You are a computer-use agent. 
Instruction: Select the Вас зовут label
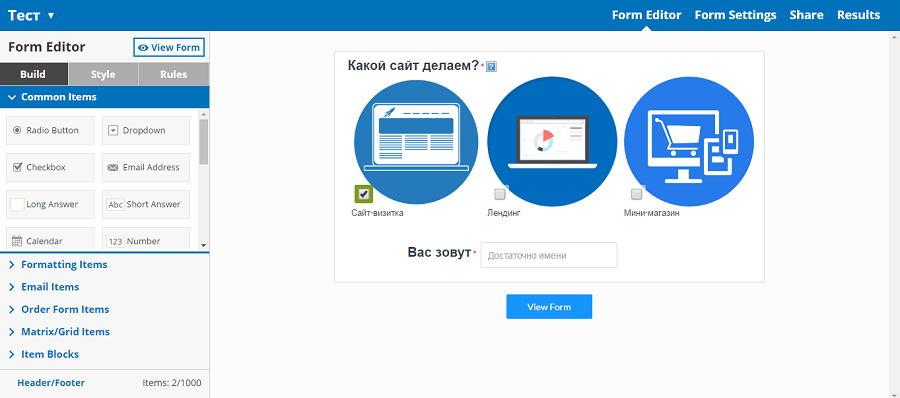tap(439, 253)
